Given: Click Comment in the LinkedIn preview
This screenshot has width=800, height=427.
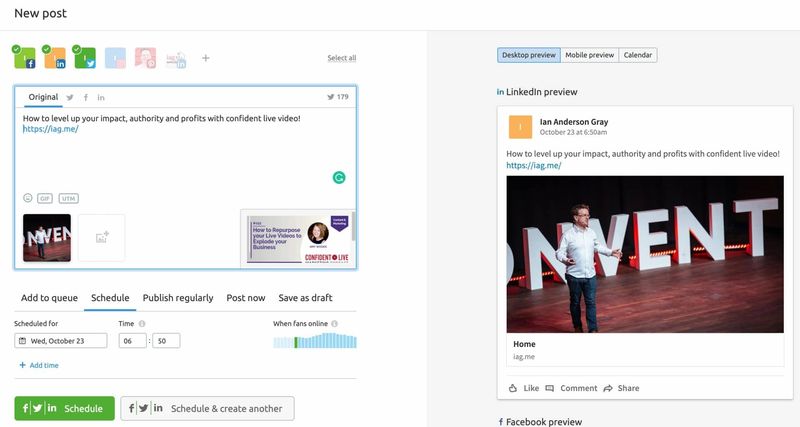Looking at the screenshot, I should (571, 388).
